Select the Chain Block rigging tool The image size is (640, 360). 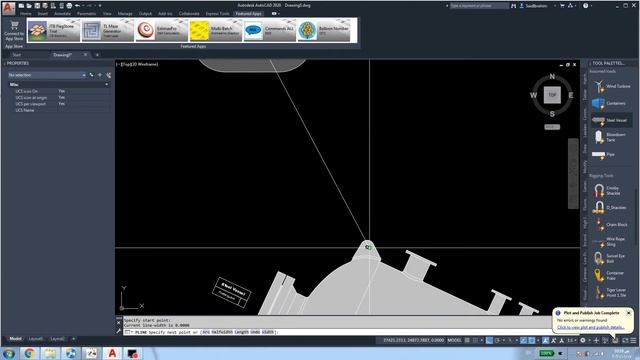[x=611, y=224]
